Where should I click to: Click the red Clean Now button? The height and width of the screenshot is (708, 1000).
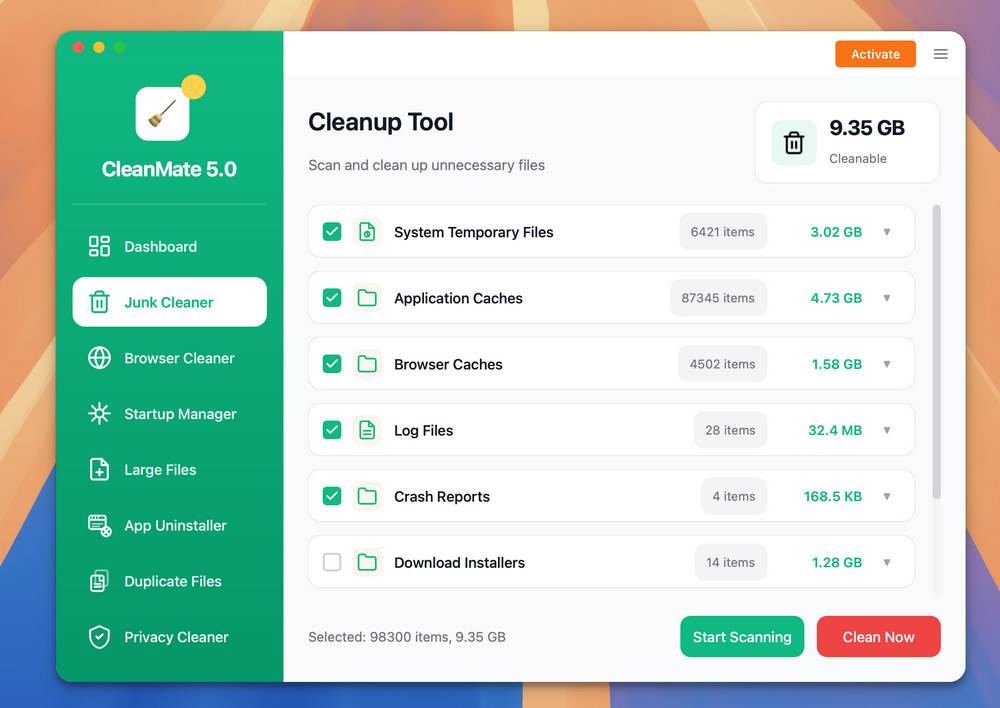tap(879, 637)
